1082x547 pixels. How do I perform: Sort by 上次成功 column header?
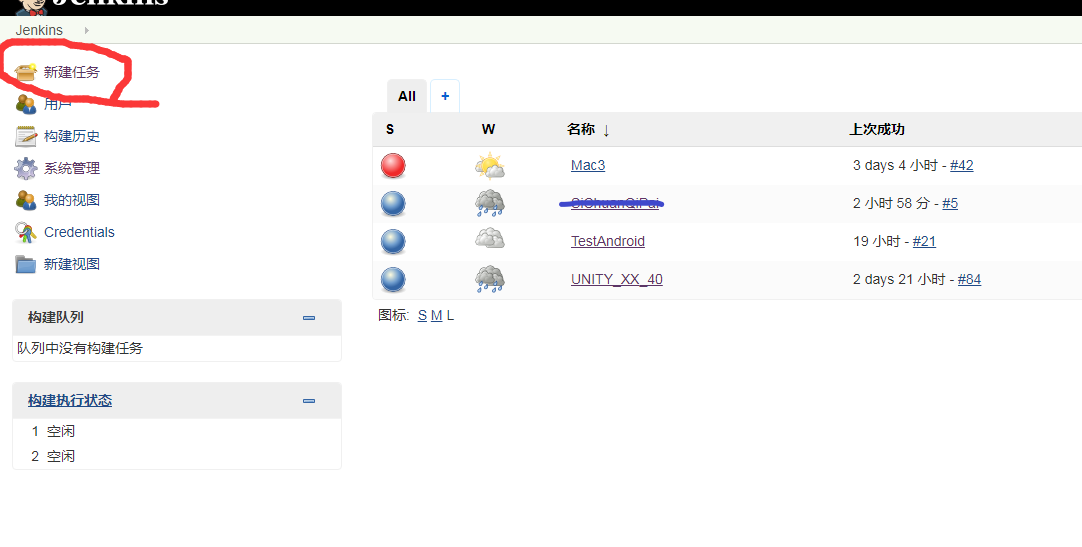(x=876, y=130)
